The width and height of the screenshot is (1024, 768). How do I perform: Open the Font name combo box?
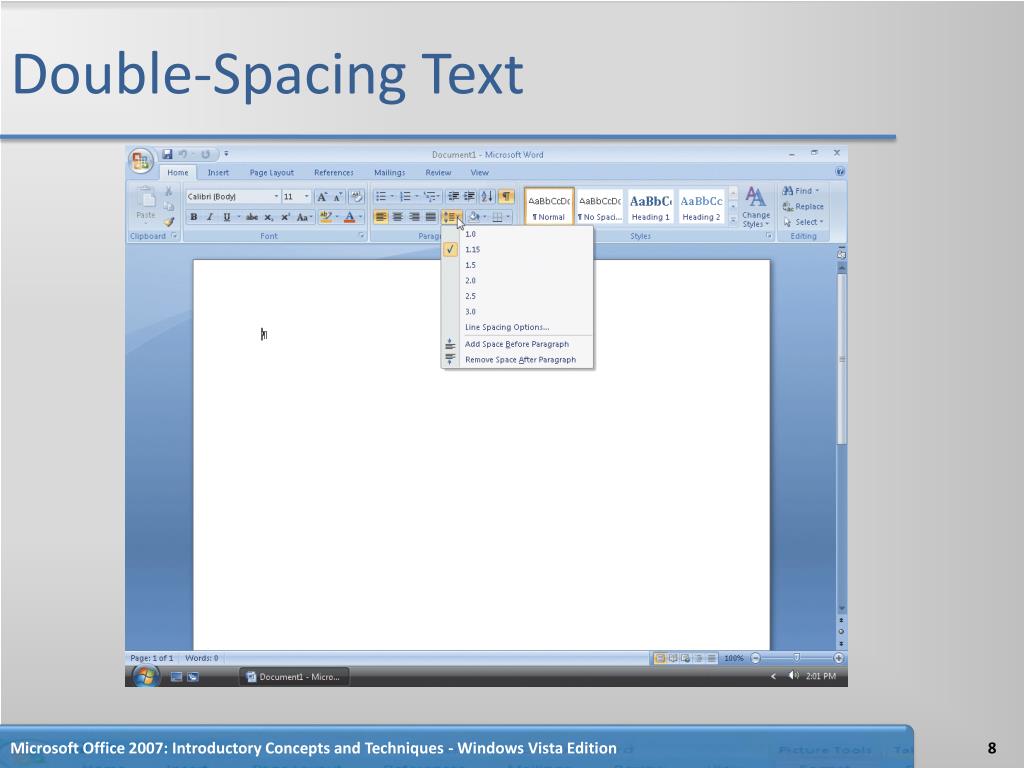232,197
